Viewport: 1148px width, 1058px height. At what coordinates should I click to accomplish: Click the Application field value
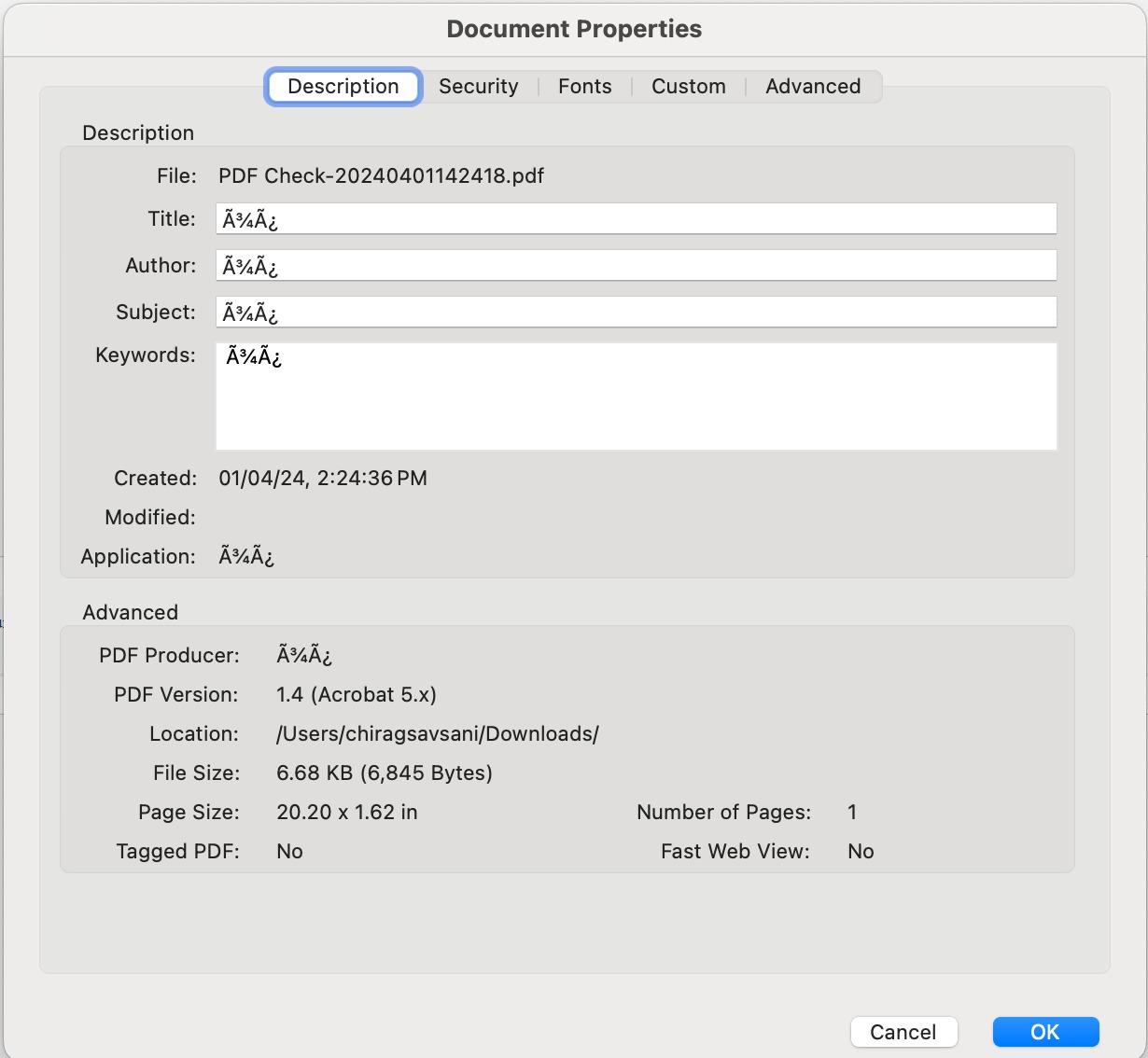click(246, 557)
